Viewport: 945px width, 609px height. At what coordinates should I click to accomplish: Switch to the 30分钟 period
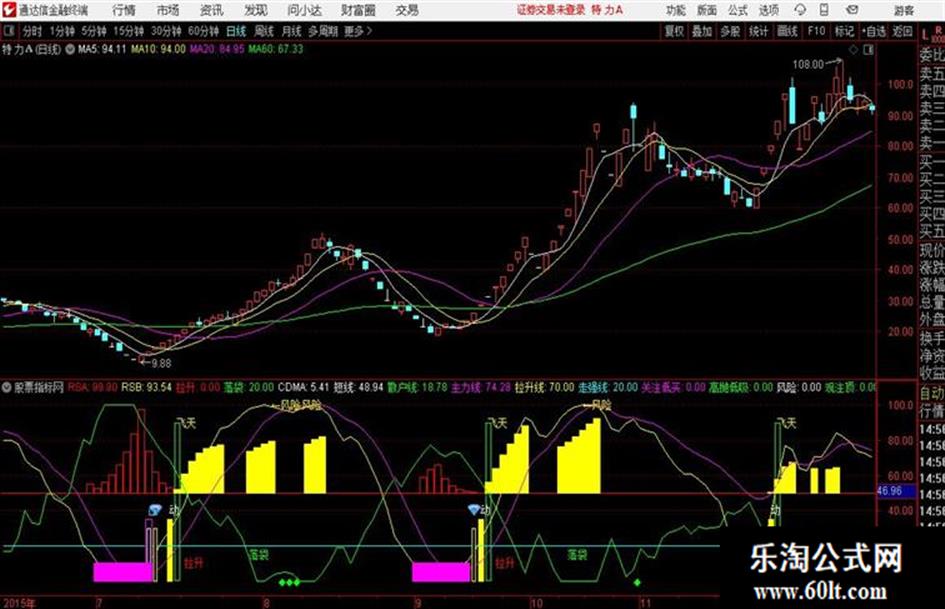166,31
